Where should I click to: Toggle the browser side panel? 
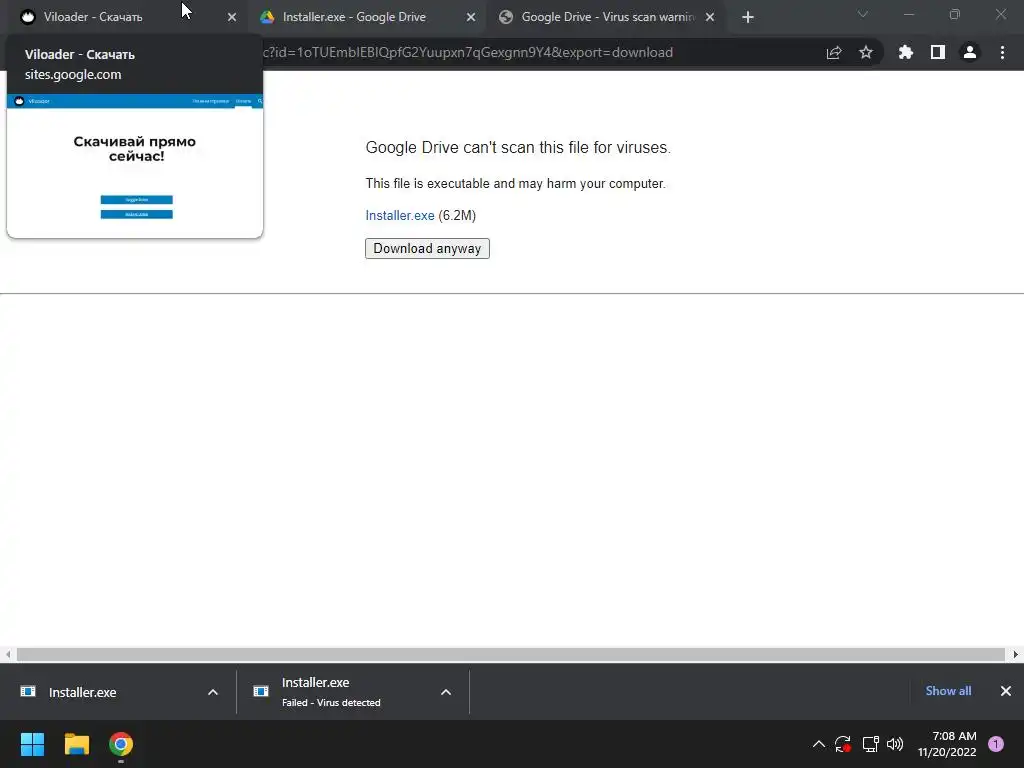pos(938,52)
